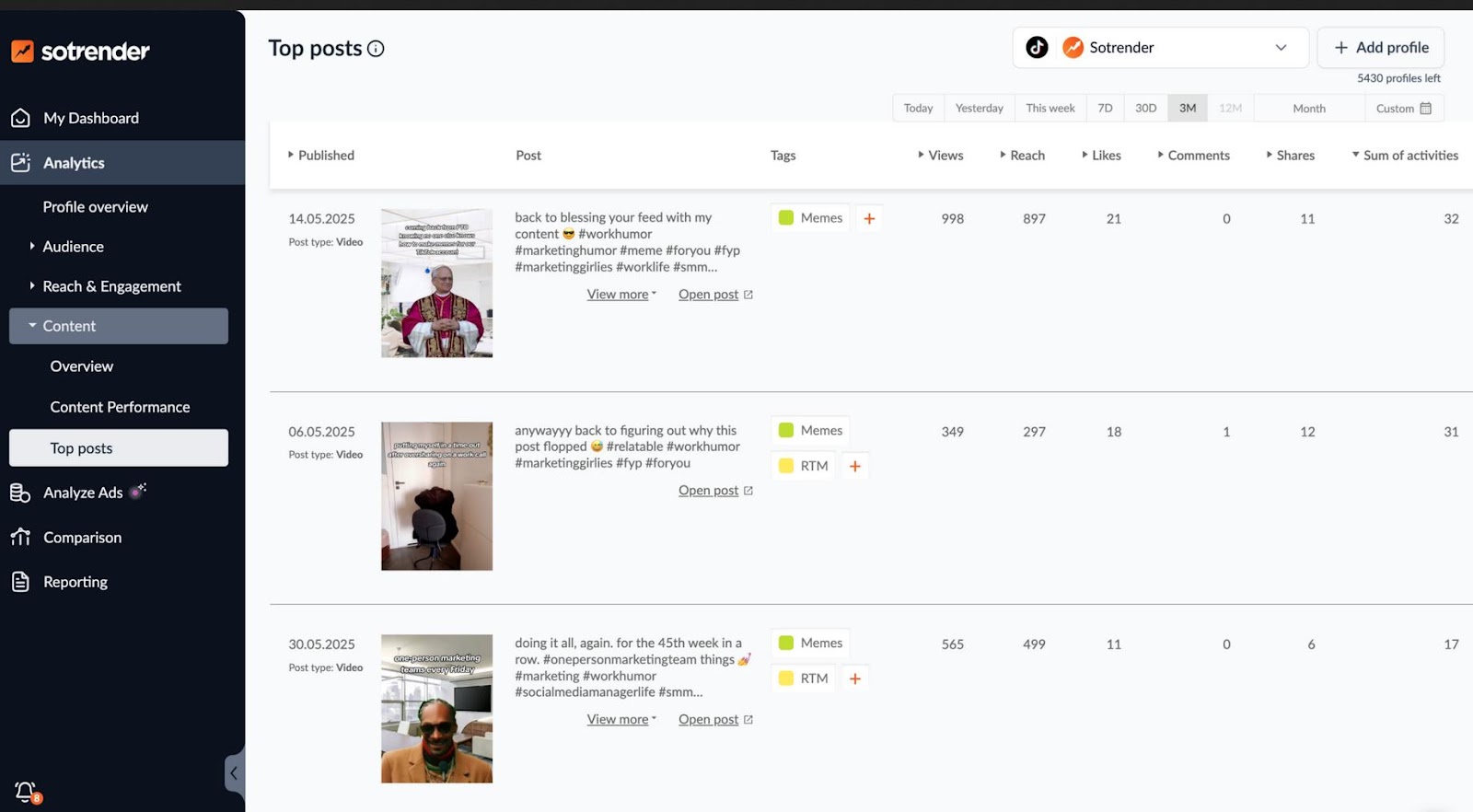Image resolution: width=1473 pixels, height=812 pixels.
Task: Select the 3M date range
Action: point(1188,108)
